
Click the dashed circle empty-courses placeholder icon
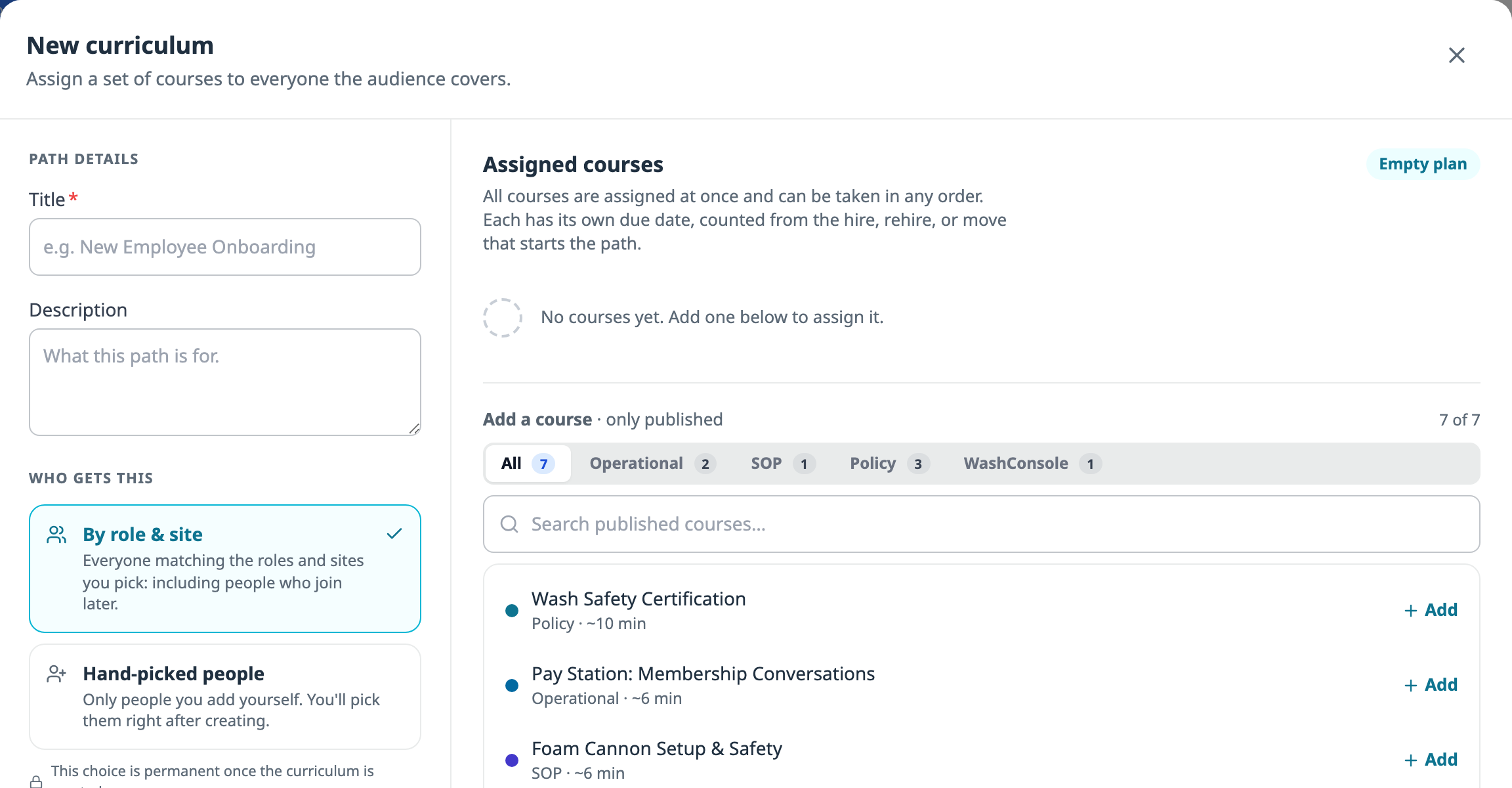click(x=503, y=318)
